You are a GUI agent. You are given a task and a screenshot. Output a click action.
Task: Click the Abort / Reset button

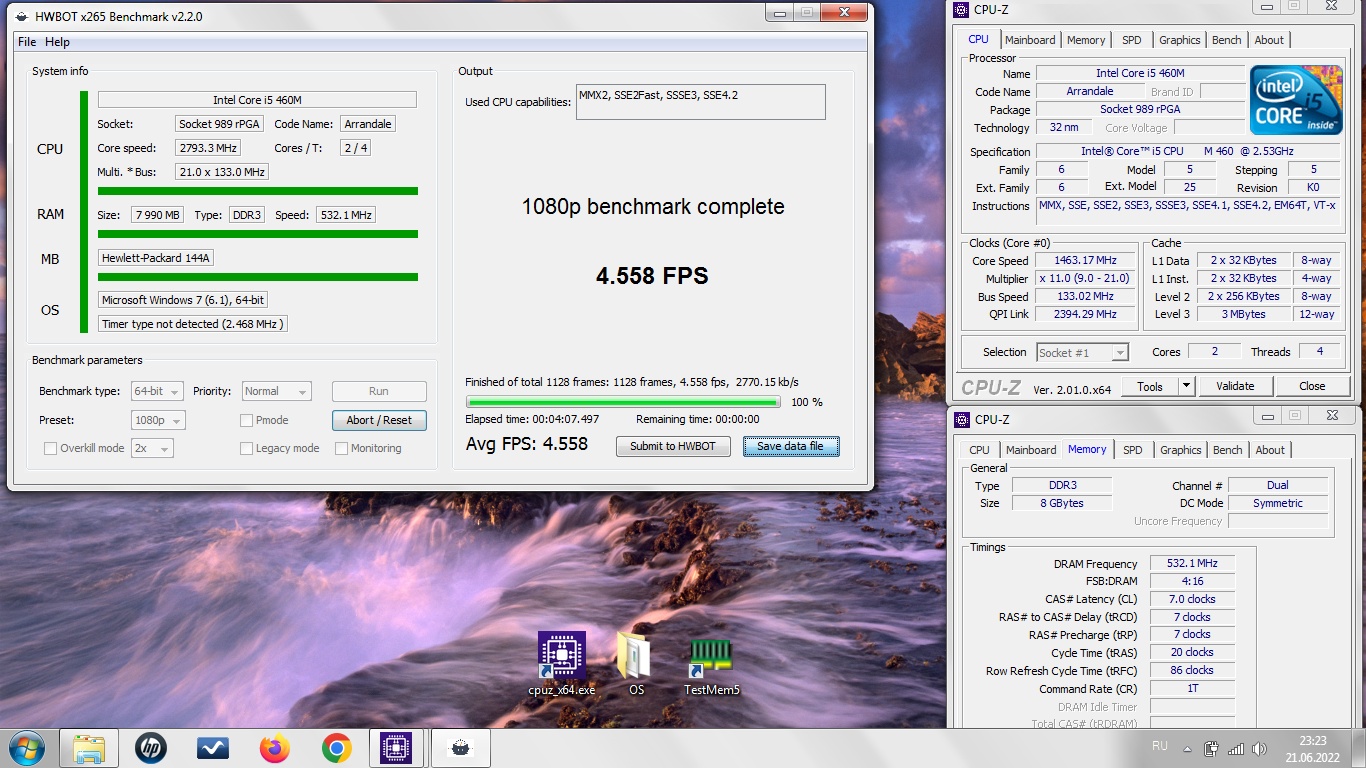(x=379, y=421)
